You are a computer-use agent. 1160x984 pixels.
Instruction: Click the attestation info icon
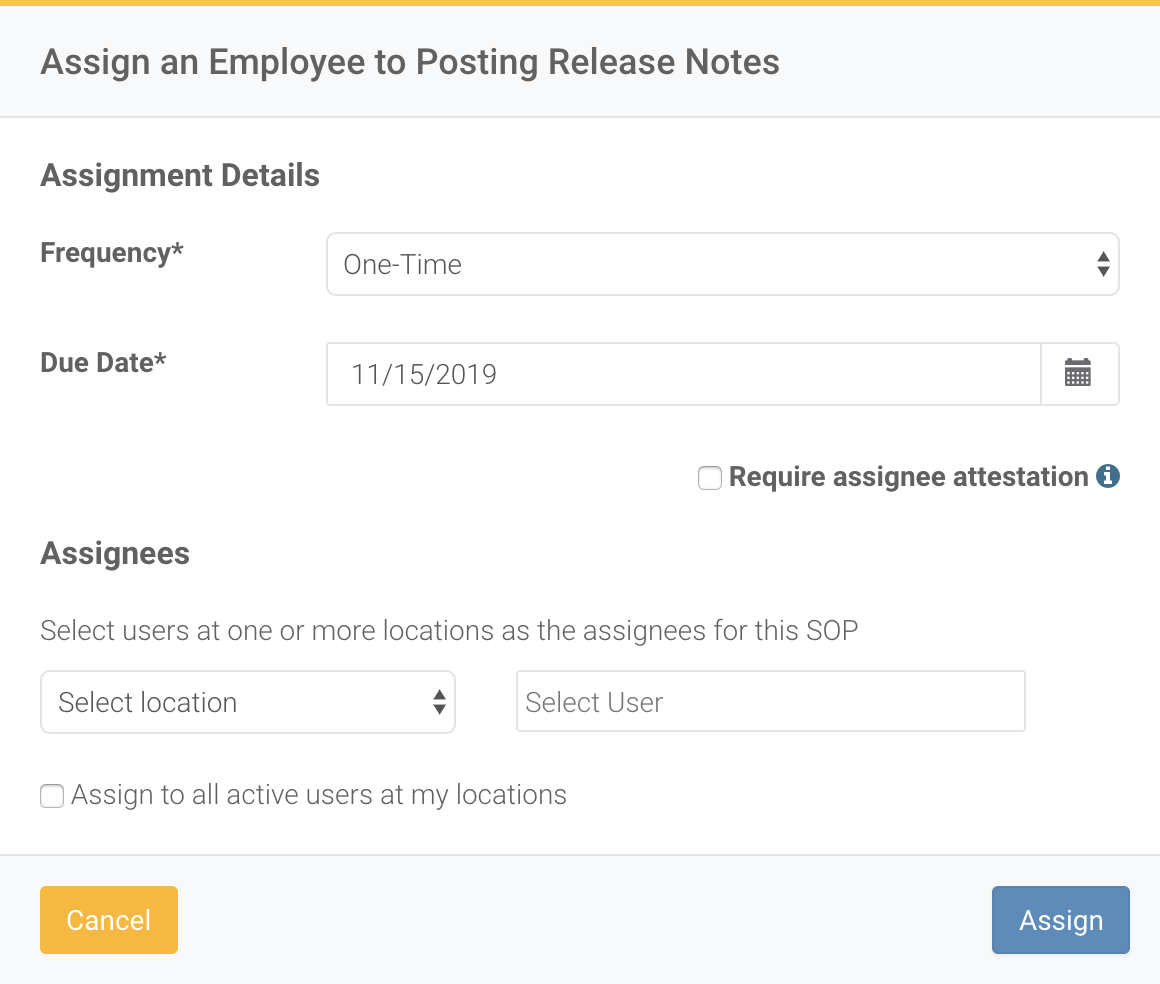click(1107, 476)
